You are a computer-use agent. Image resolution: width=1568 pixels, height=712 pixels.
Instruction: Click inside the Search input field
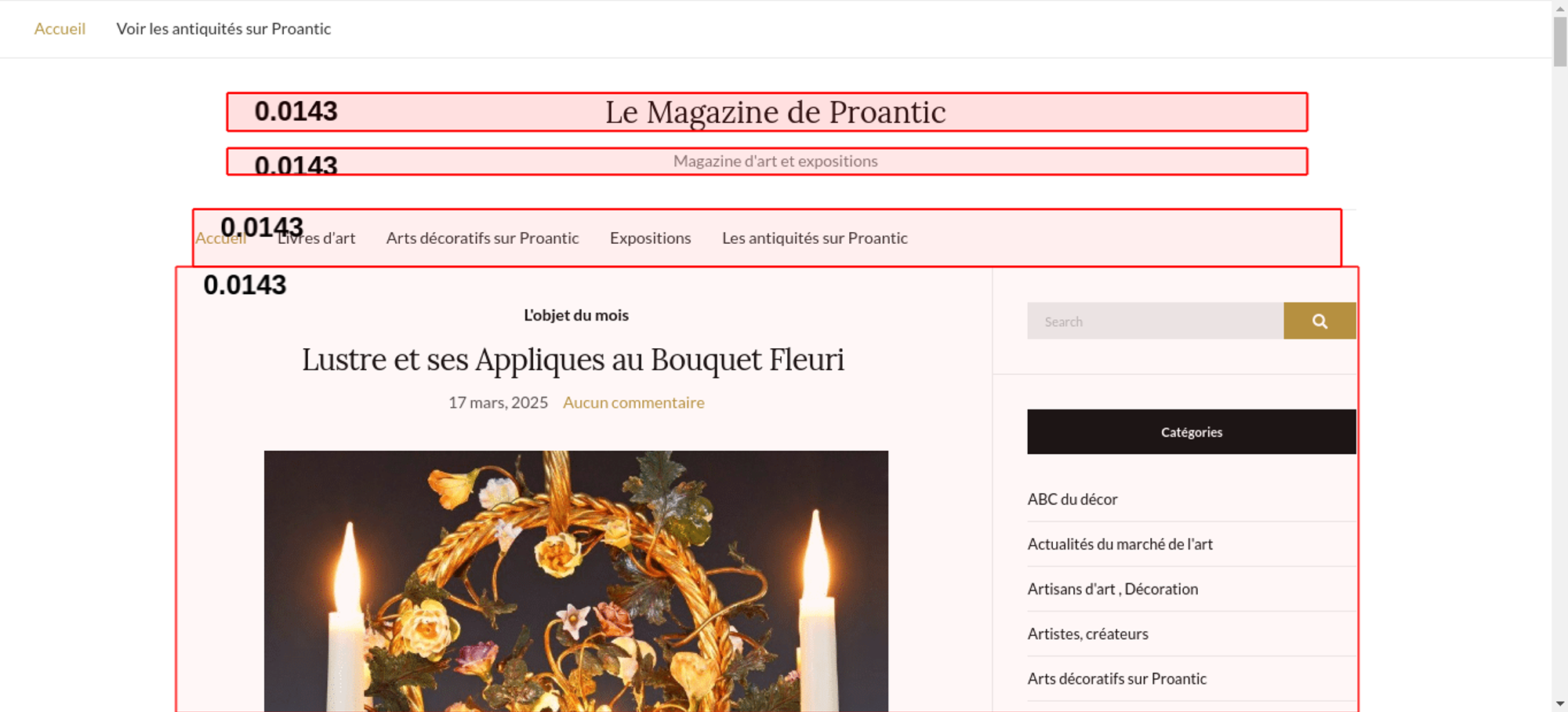coord(1155,321)
